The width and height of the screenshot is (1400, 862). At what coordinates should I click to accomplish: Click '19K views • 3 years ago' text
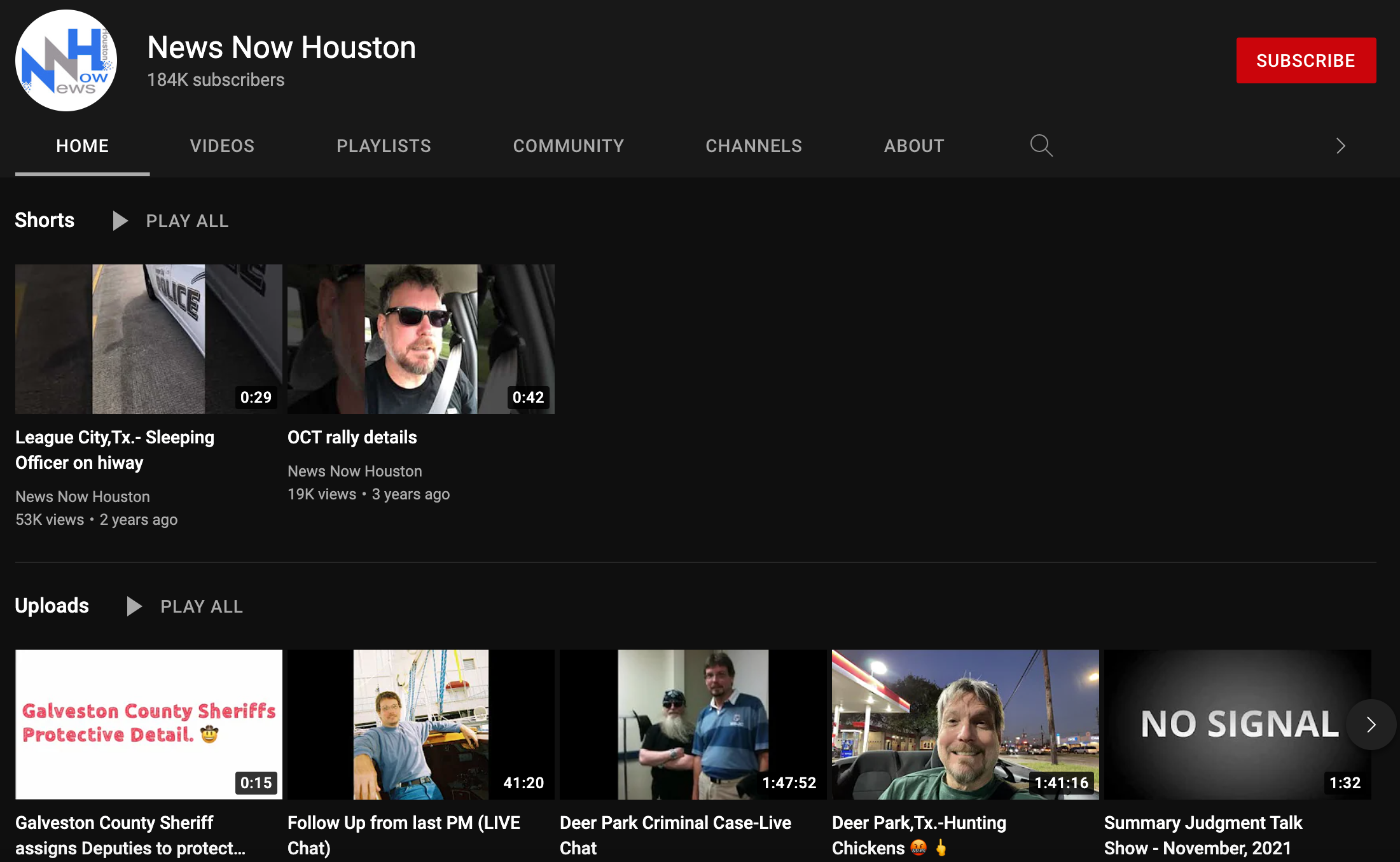coord(369,494)
